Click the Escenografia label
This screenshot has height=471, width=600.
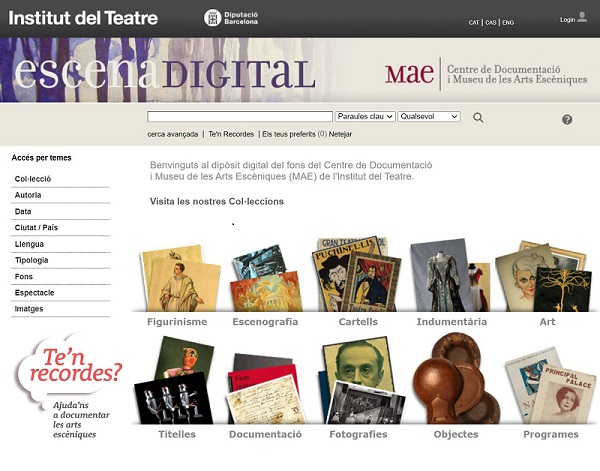click(x=265, y=322)
